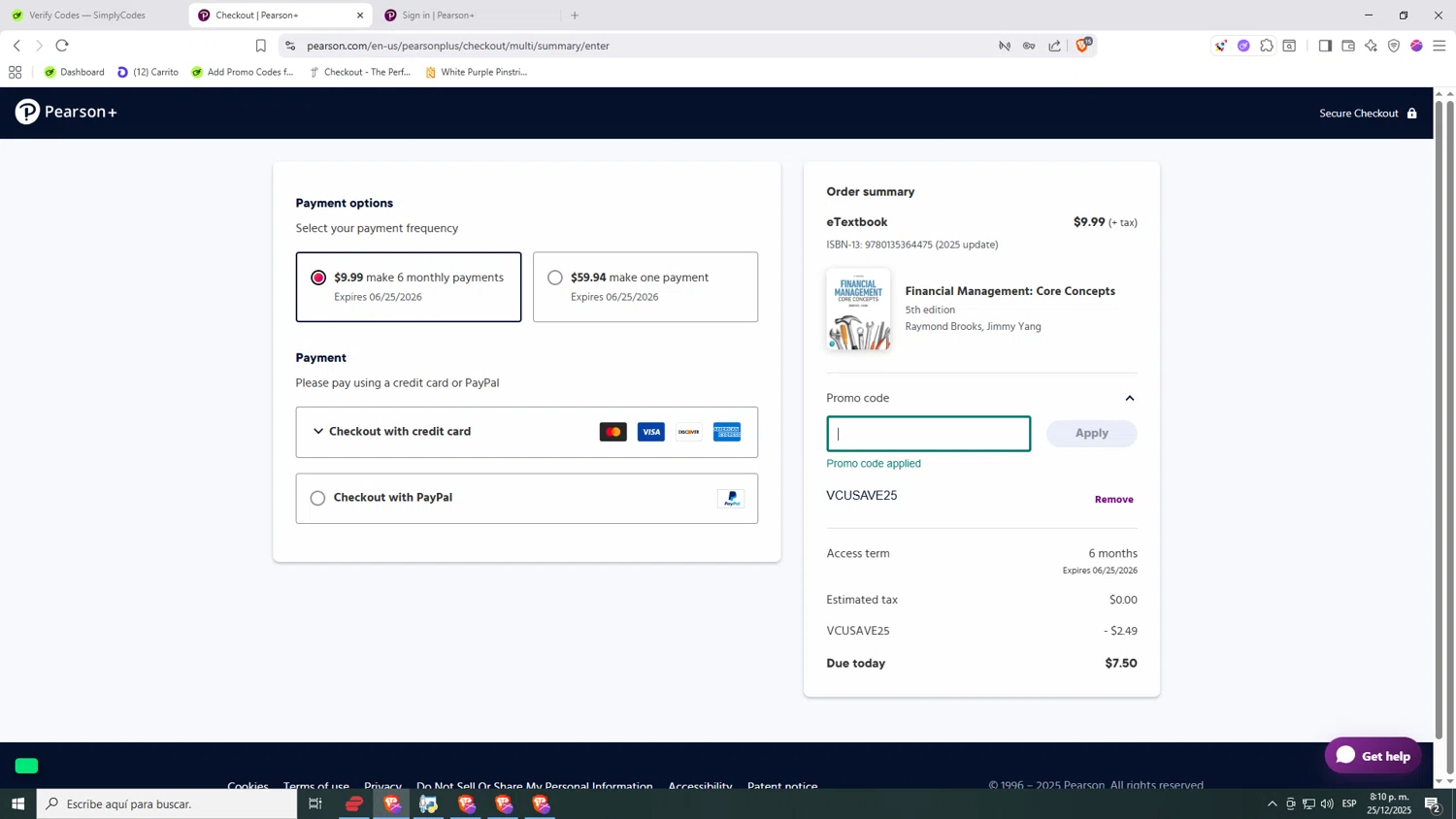Open the Patent notice footer link
Viewport: 1456px width, 819px height.
pyautogui.click(x=782, y=785)
